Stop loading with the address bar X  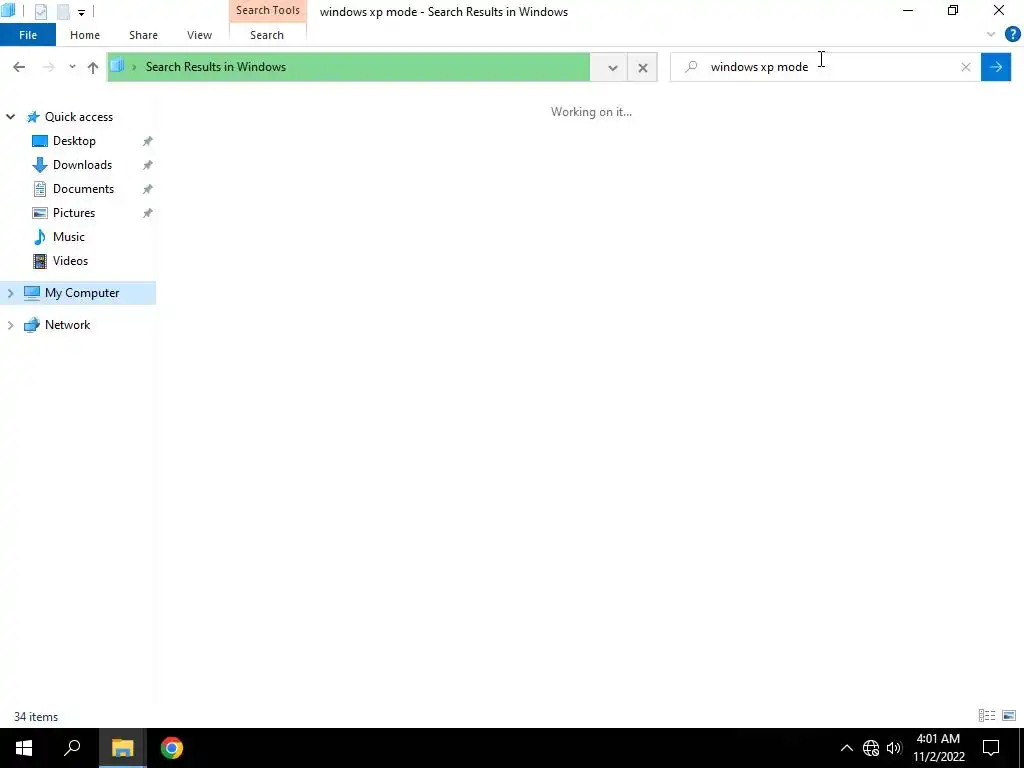(x=643, y=67)
